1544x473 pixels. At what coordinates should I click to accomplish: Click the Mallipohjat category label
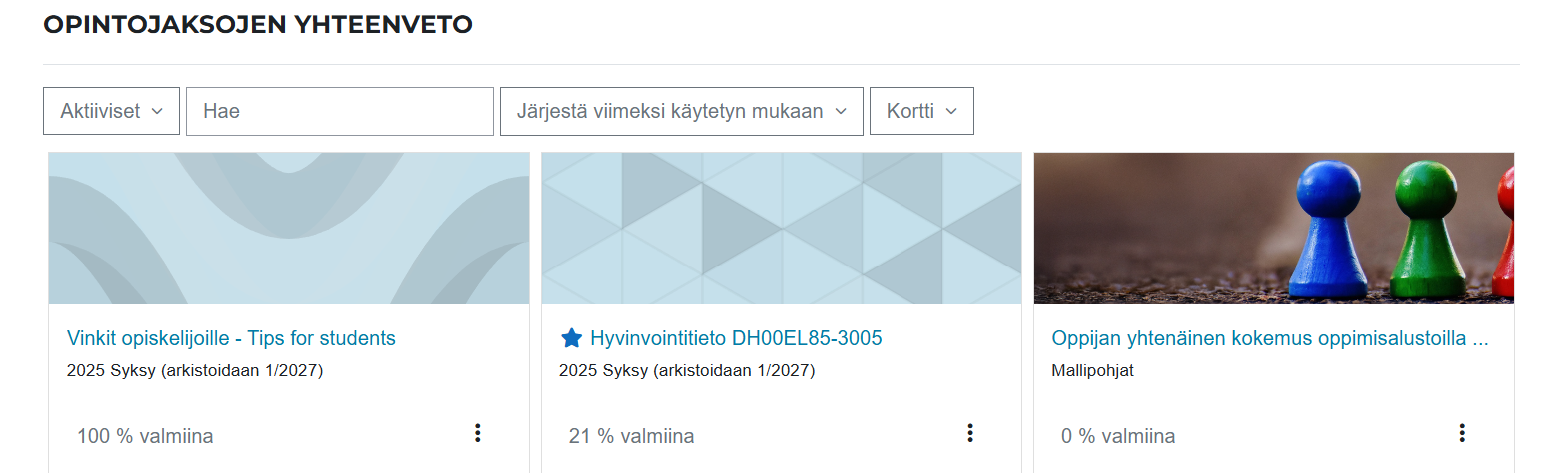(x=1092, y=370)
